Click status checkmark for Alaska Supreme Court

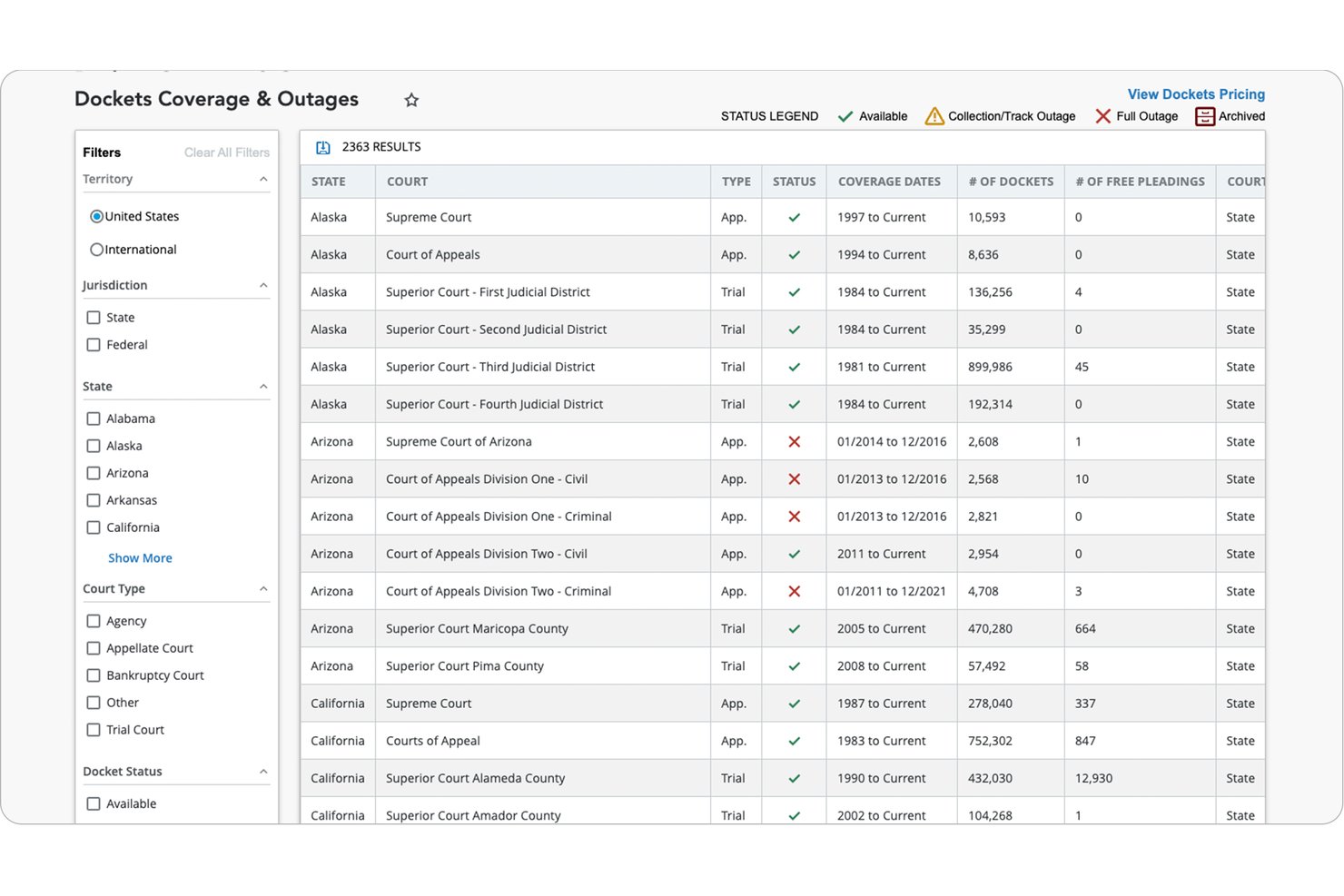(x=794, y=218)
